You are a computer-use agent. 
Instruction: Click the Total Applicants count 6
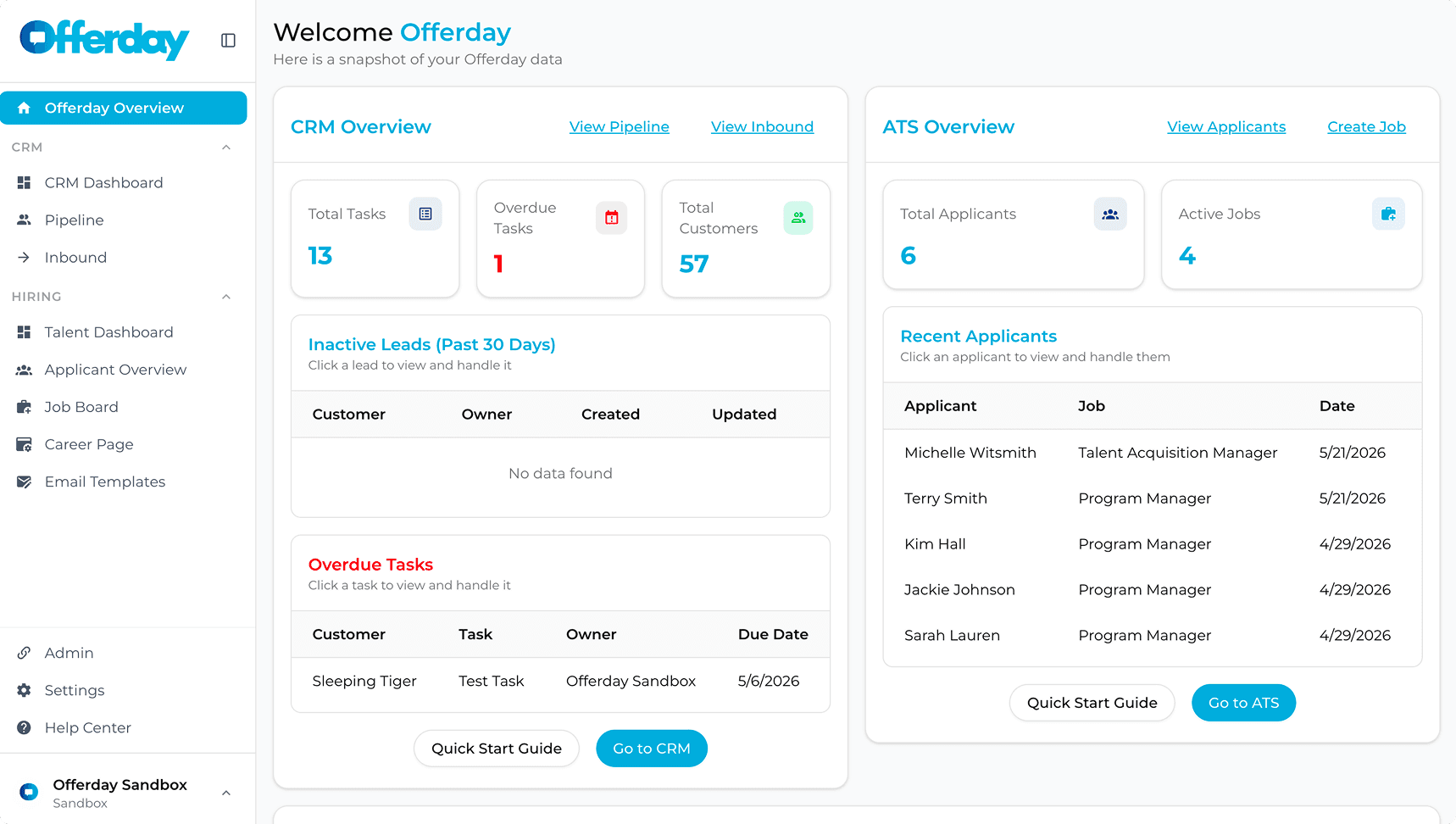pyautogui.click(x=908, y=255)
